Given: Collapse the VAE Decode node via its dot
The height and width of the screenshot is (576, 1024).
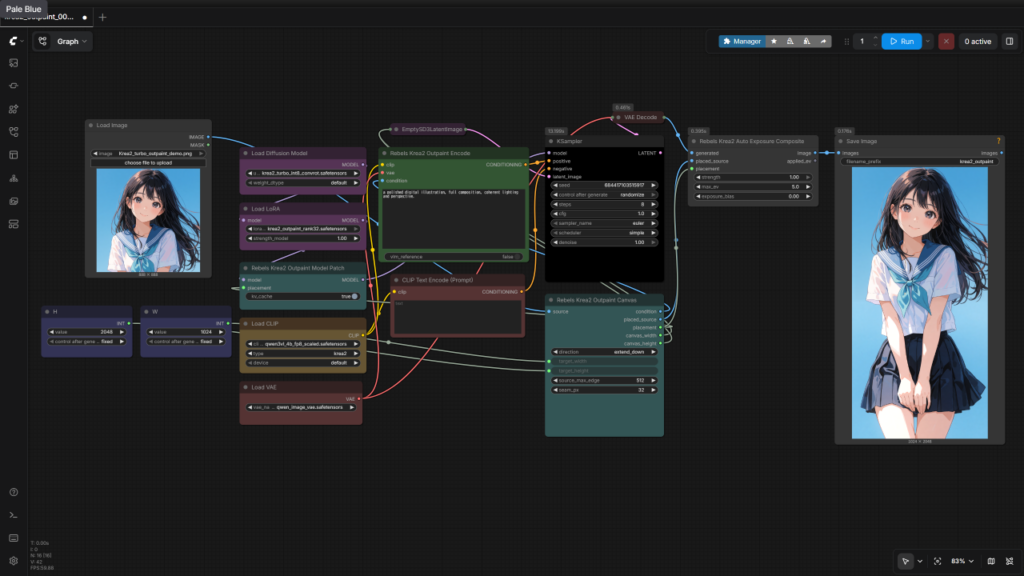Looking at the screenshot, I should pos(618,118).
